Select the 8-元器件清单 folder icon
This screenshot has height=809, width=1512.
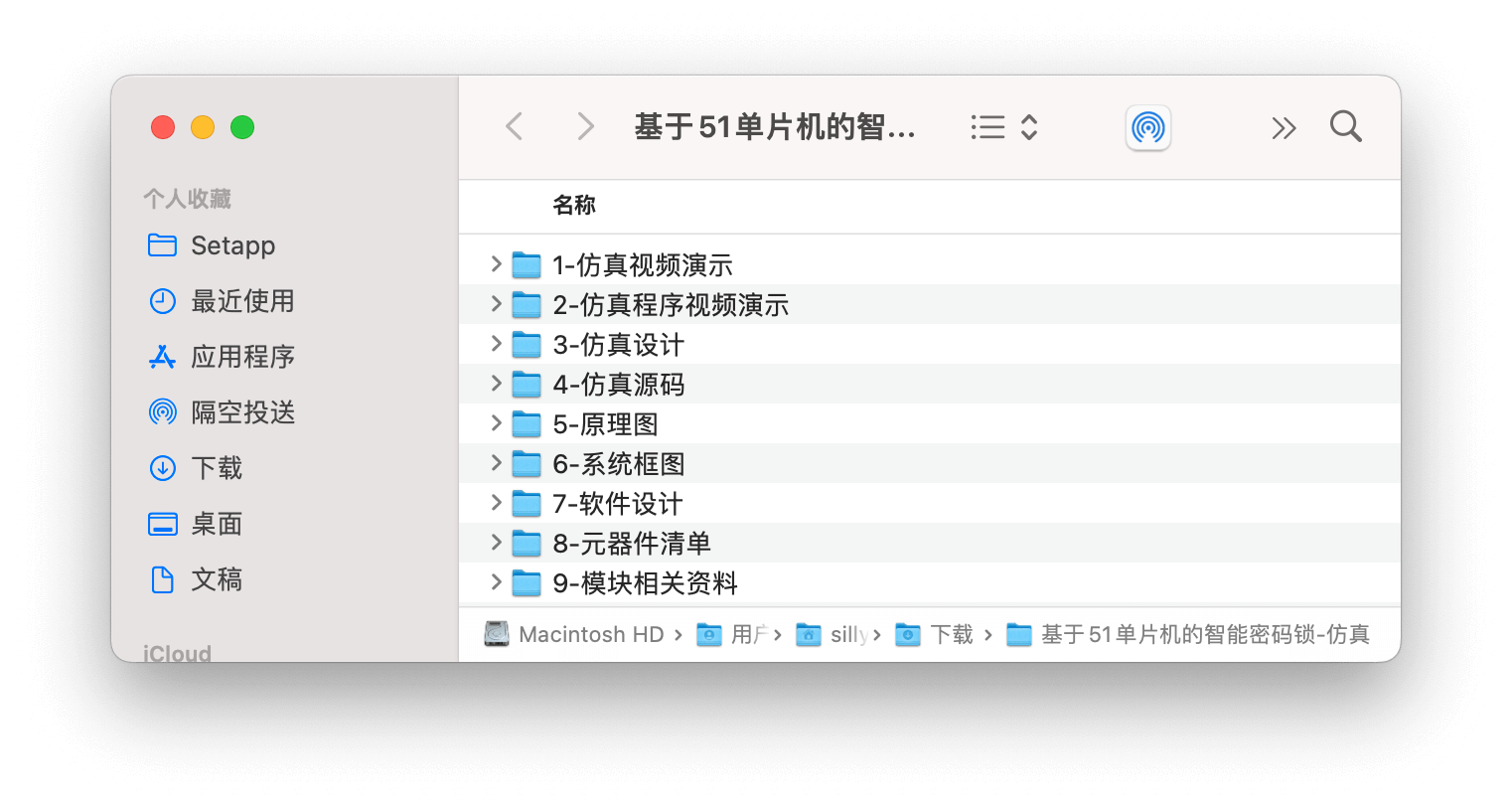point(527,544)
